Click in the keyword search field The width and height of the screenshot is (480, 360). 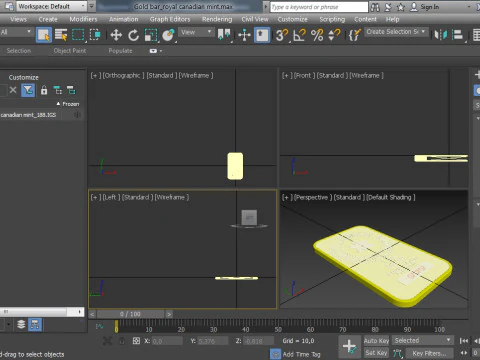point(319,7)
